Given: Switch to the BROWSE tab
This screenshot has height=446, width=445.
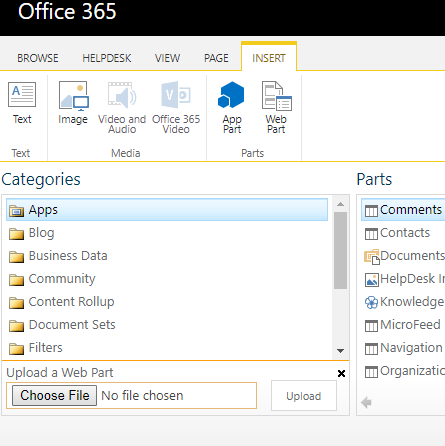Looking at the screenshot, I should 38,58.
